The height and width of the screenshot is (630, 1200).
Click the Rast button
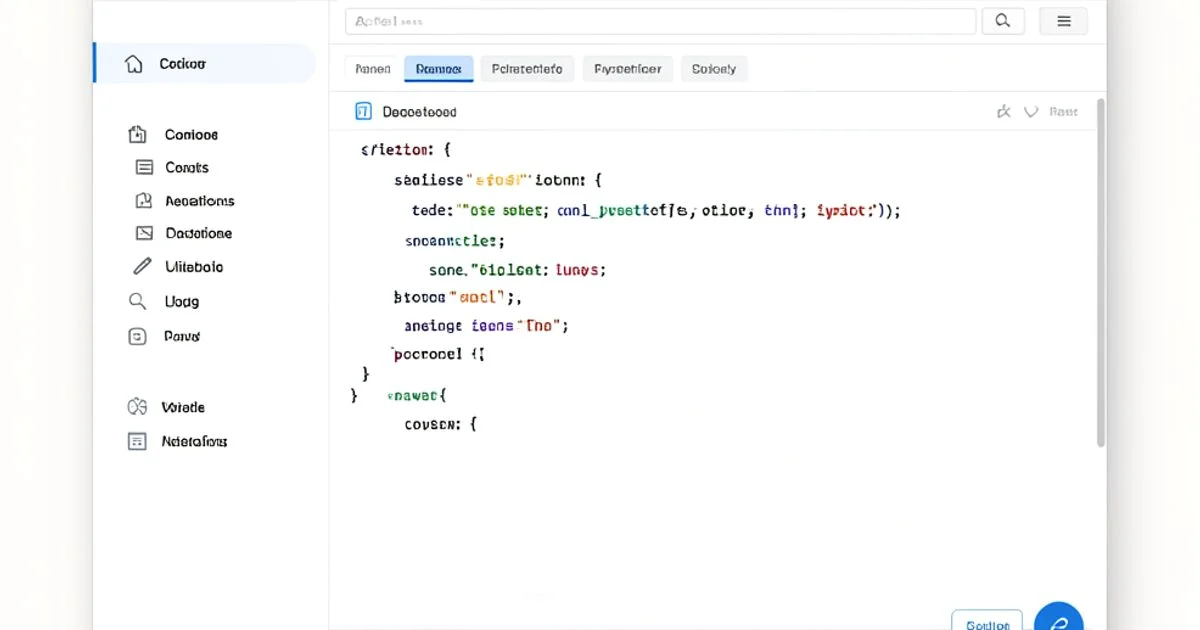pos(1064,111)
